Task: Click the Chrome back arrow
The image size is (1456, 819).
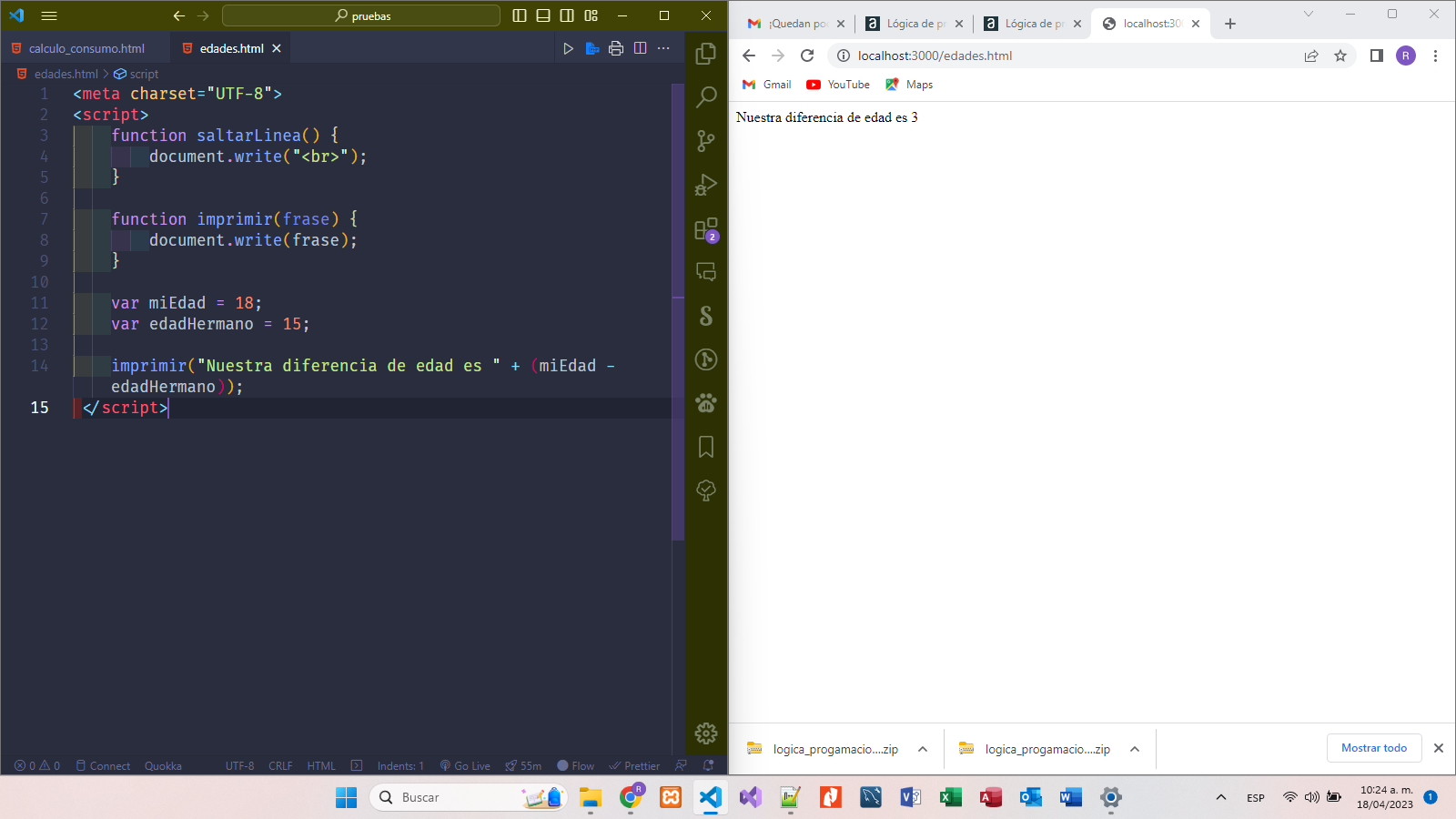Action: tap(749, 56)
